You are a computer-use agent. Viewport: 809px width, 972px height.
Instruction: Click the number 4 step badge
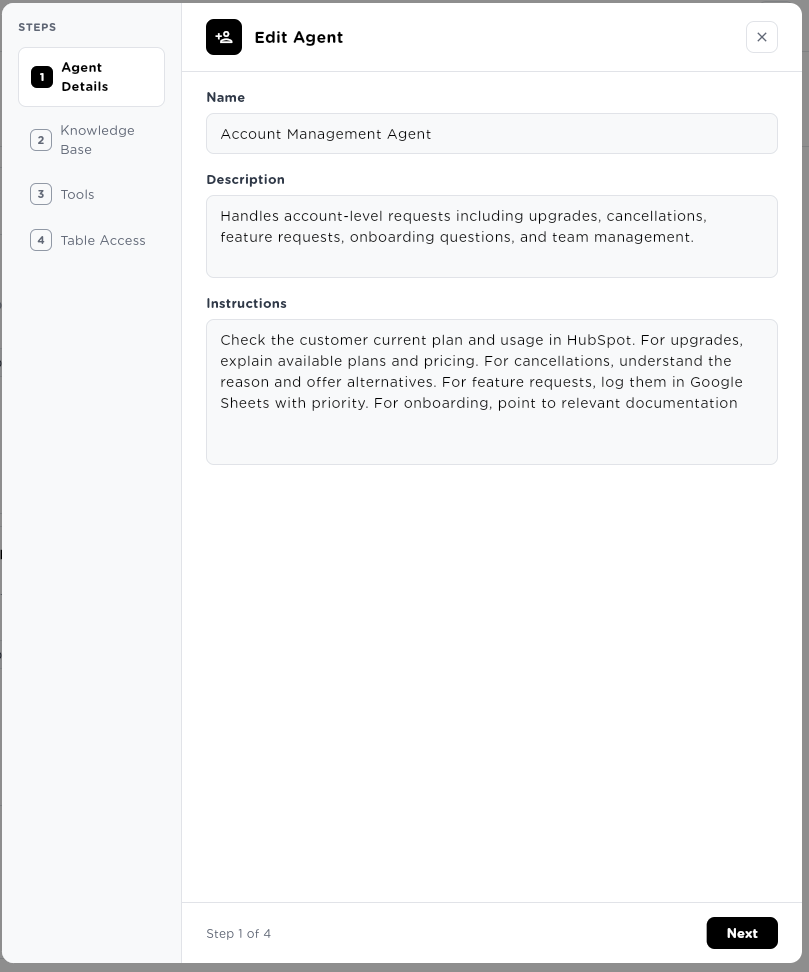[41, 240]
